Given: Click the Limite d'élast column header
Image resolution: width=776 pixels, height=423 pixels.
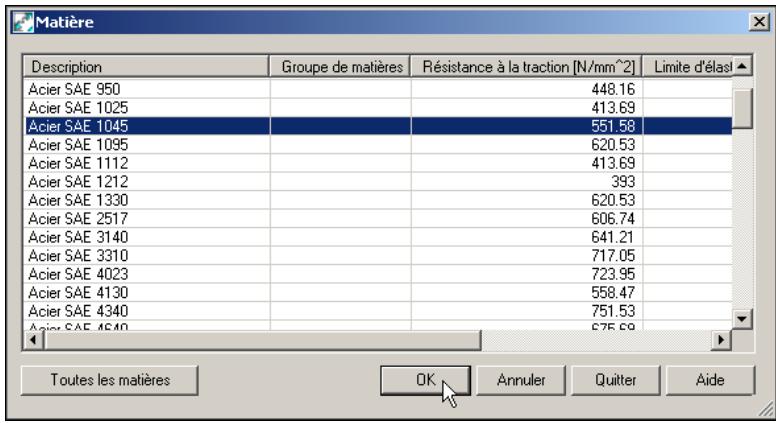Looking at the screenshot, I should (x=687, y=67).
